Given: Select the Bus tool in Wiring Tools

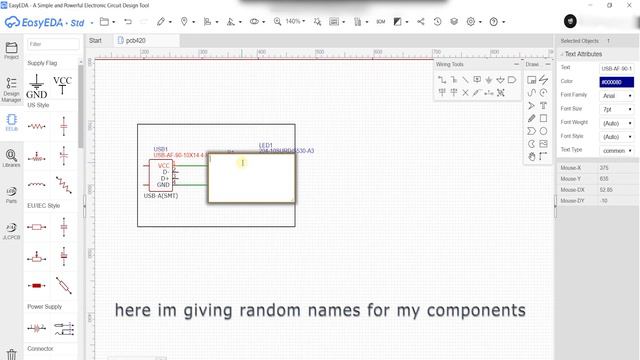Looking at the screenshot, I should (x=453, y=80).
